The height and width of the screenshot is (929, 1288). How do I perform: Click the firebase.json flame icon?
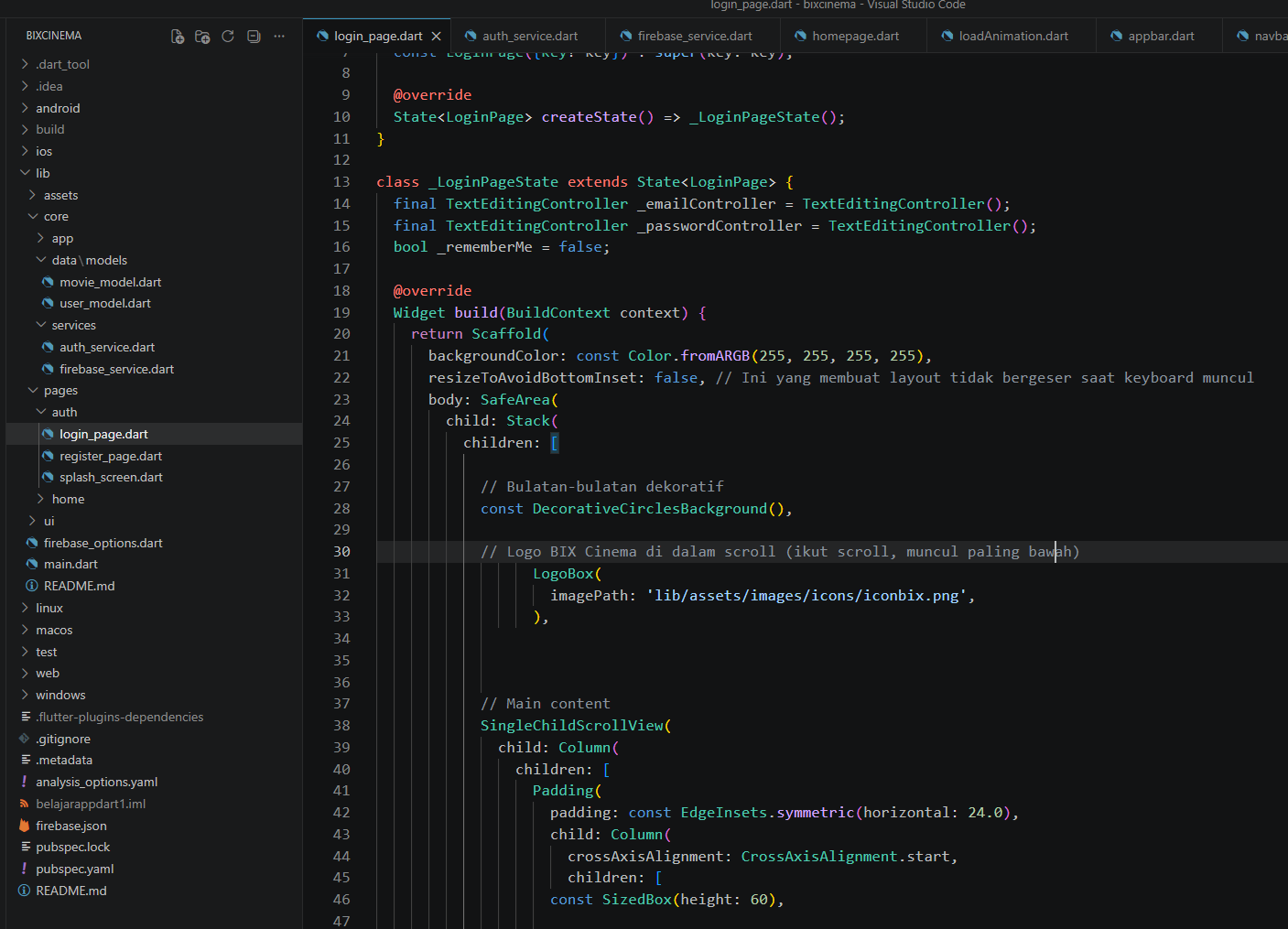coord(25,826)
